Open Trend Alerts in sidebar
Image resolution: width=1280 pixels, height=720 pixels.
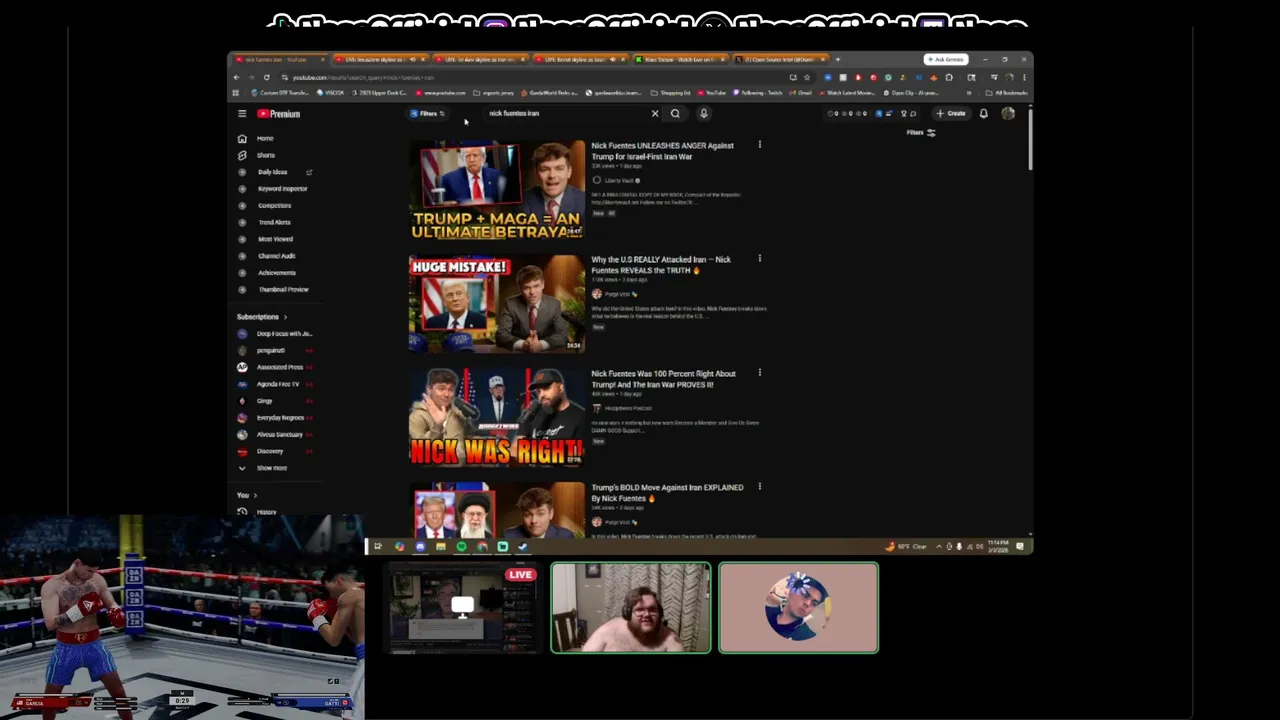(277, 222)
